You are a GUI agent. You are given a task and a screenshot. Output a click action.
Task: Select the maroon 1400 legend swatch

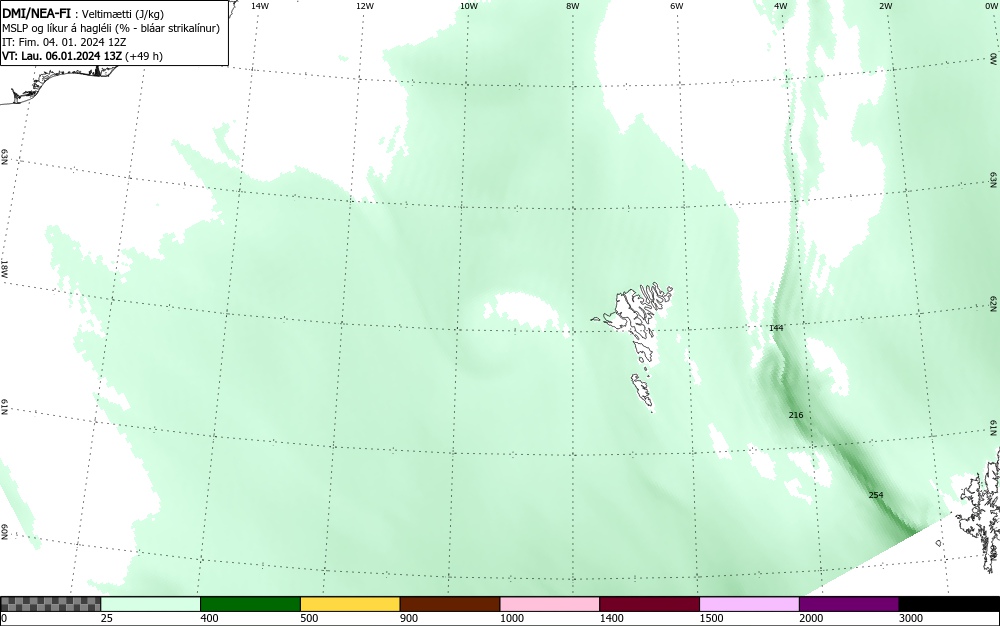pos(649,604)
